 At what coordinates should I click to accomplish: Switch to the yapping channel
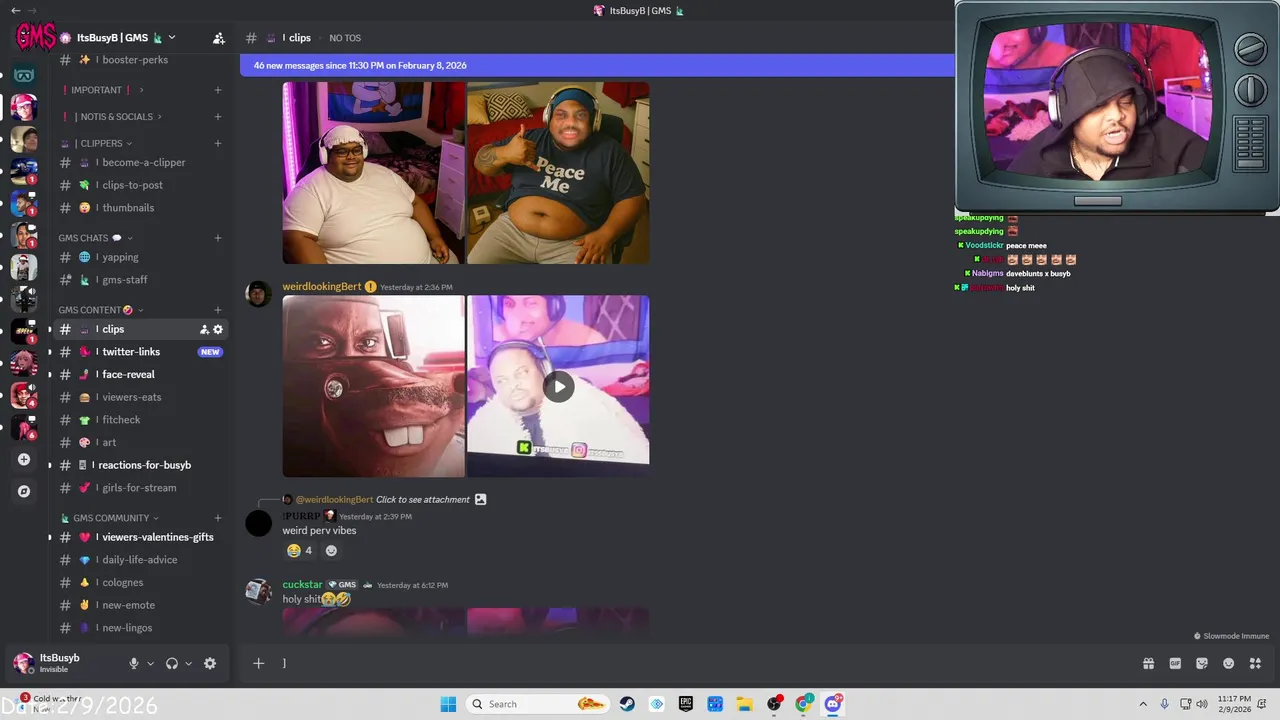[x=140, y=257]
